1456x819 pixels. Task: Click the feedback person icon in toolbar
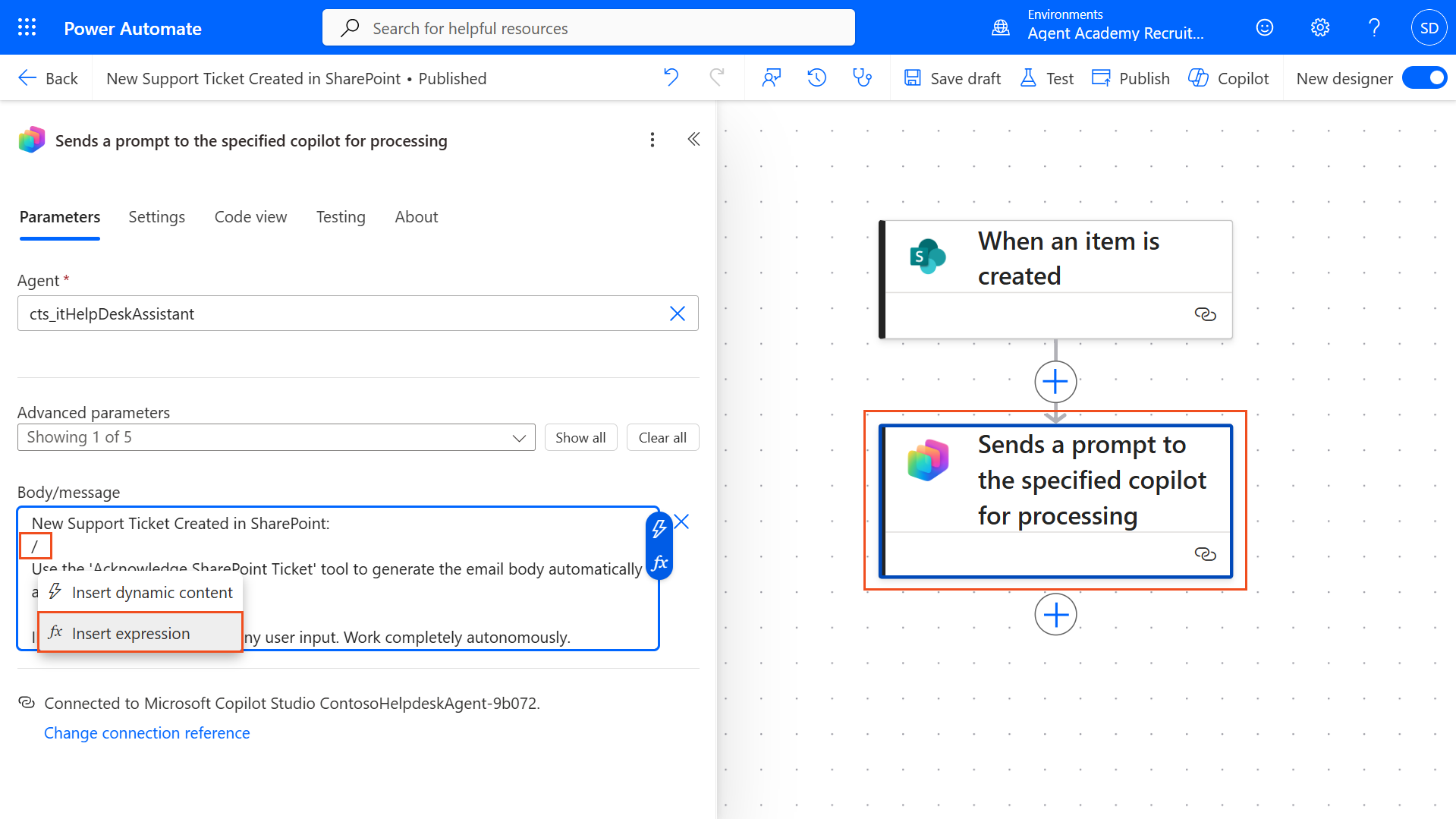point(772,77)
